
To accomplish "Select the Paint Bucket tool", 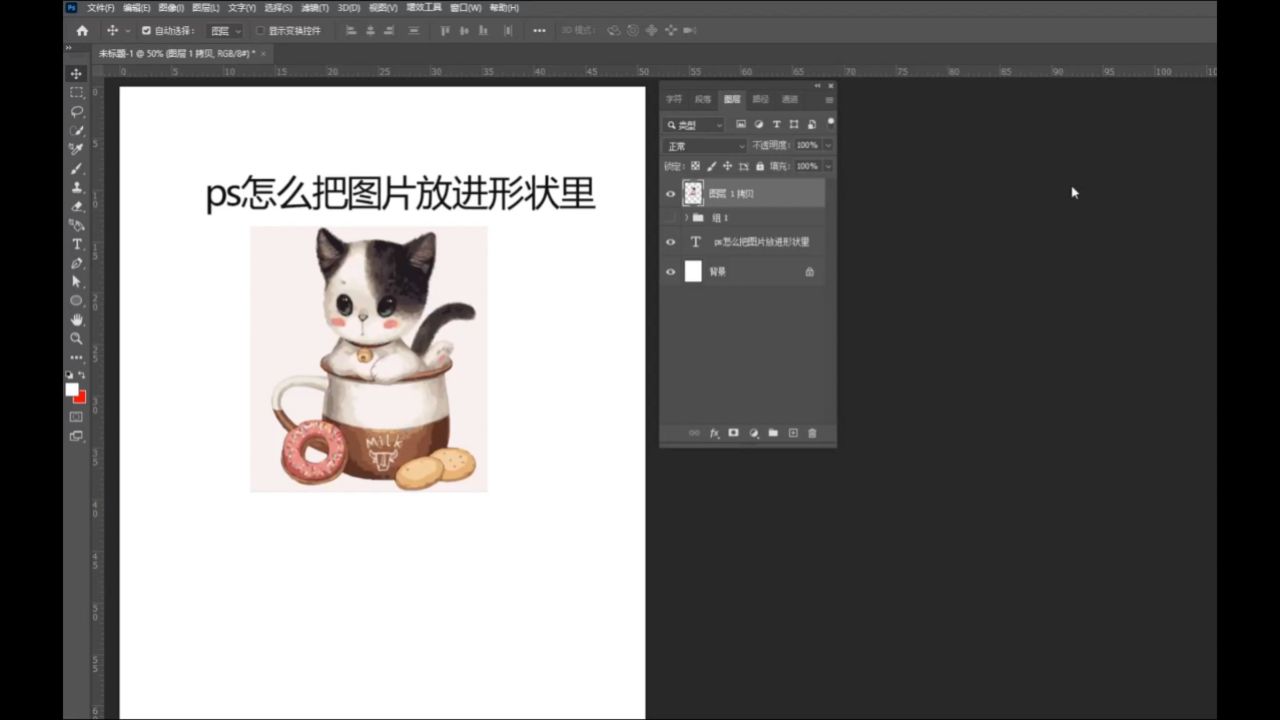I will 76,225.
